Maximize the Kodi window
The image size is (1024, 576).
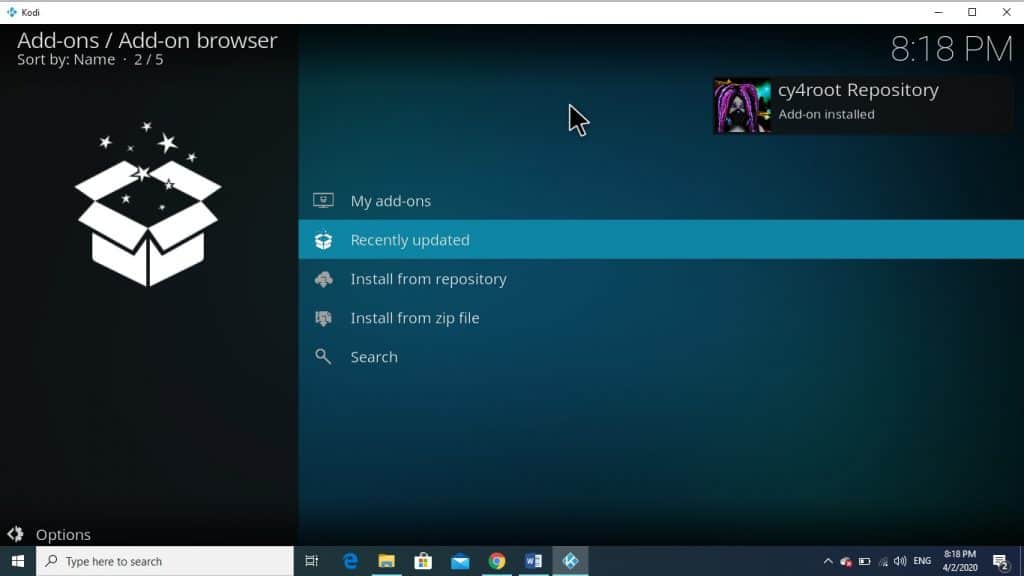pos(972,12)
